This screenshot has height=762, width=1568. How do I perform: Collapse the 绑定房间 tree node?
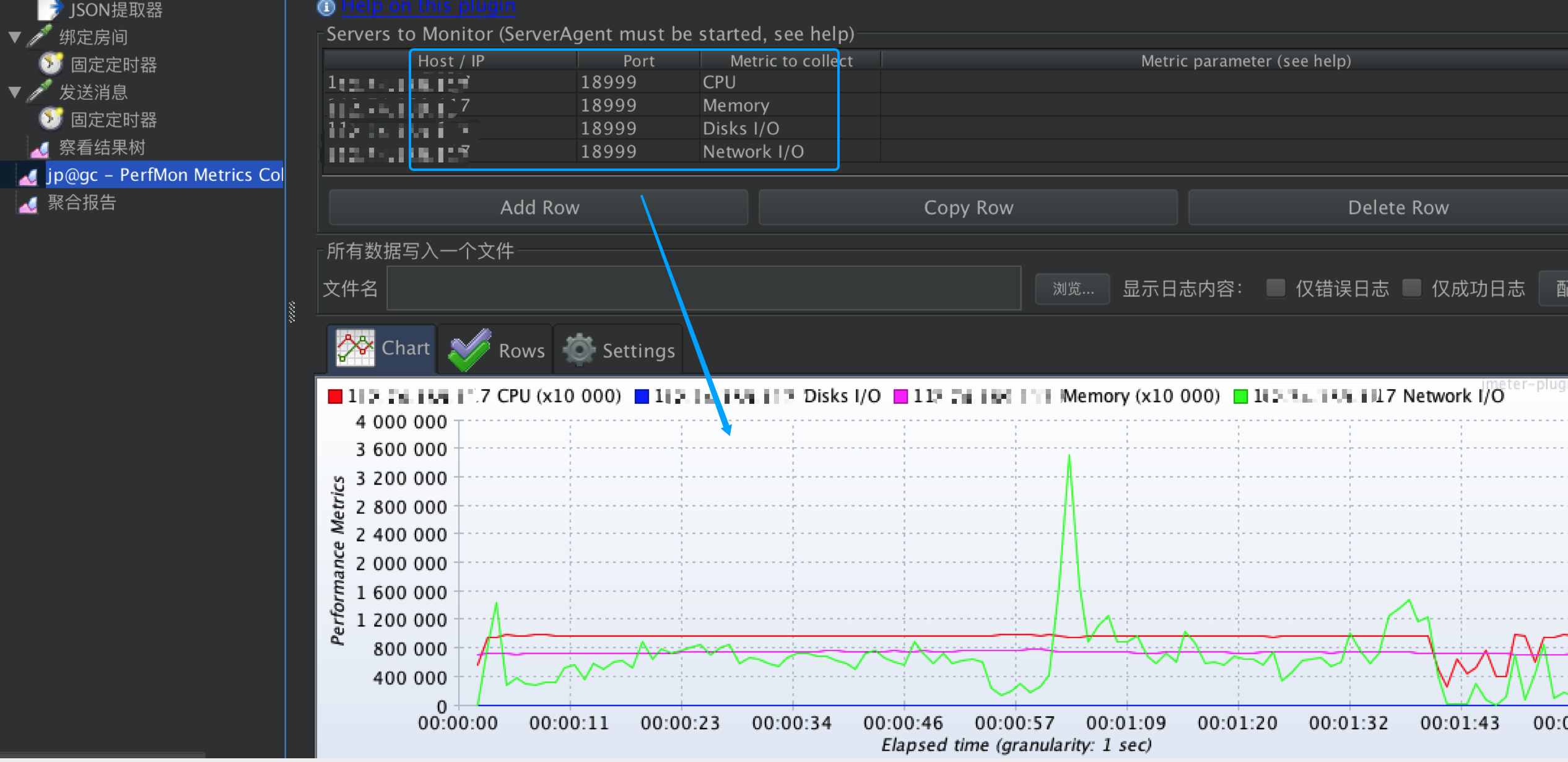[14, 36]
